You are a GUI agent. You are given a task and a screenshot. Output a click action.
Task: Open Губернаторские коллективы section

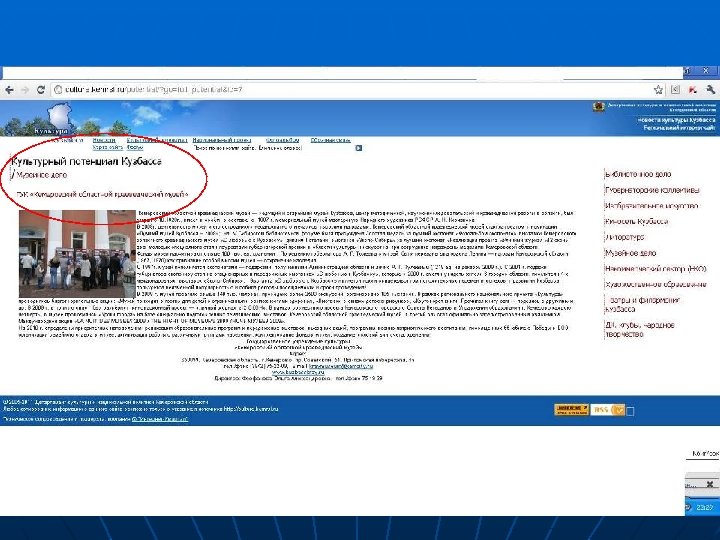coord(652,190)
